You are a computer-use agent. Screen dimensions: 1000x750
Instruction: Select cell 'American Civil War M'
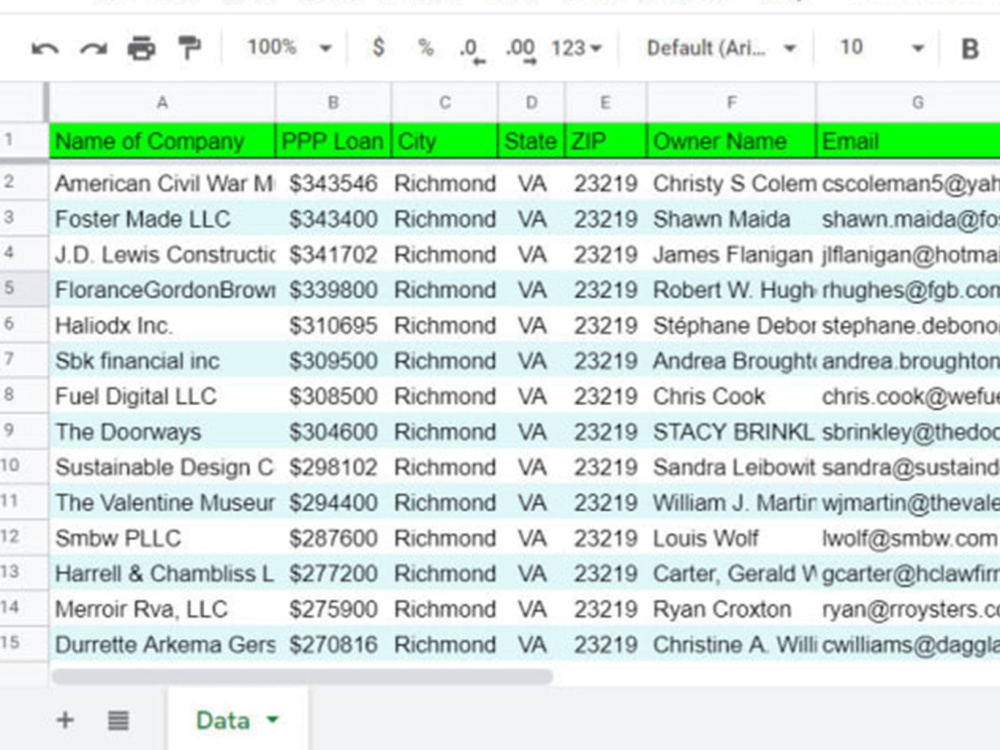coord(163,184)
